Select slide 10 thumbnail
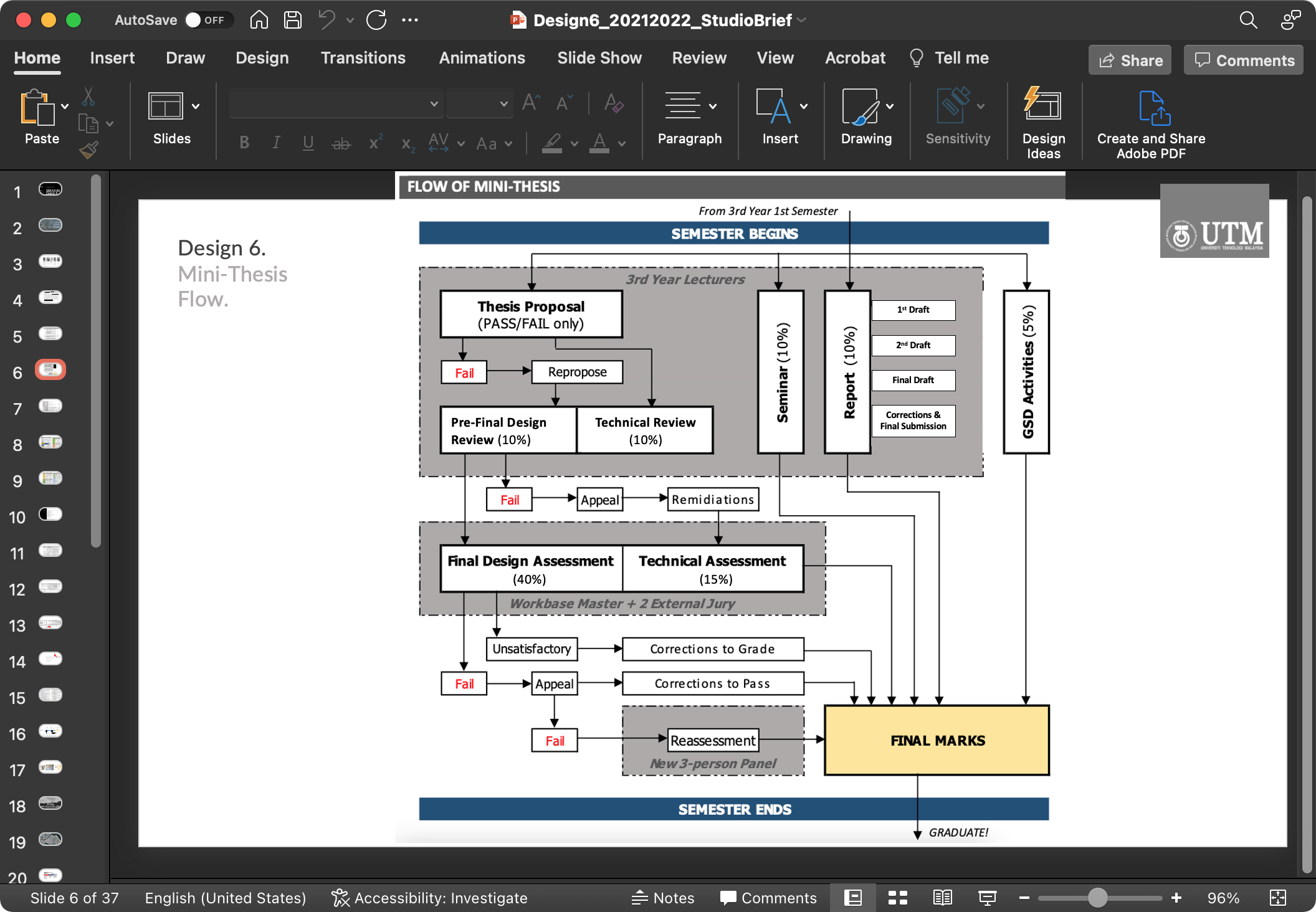The height and width of the screenshot is (912, 1316). [50, 515]
